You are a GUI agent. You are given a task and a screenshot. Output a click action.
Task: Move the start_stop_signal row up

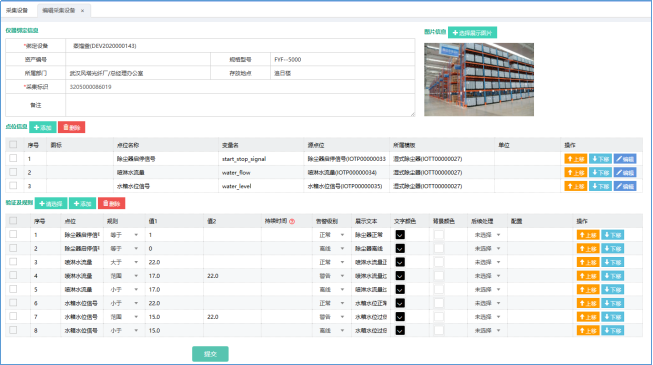pos(576,159)
